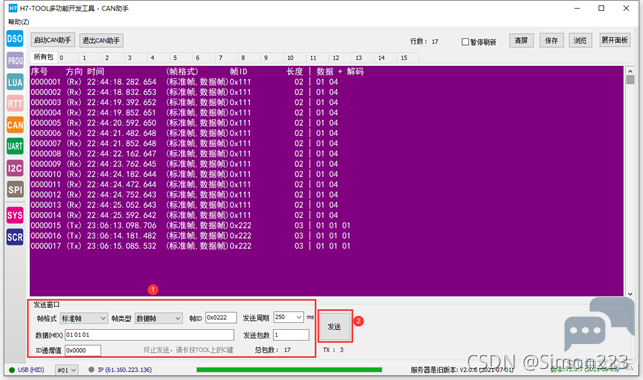The image size is (643, 380).
Task: Open the SCR screen tool icon
Action: (x=15, y=237)
